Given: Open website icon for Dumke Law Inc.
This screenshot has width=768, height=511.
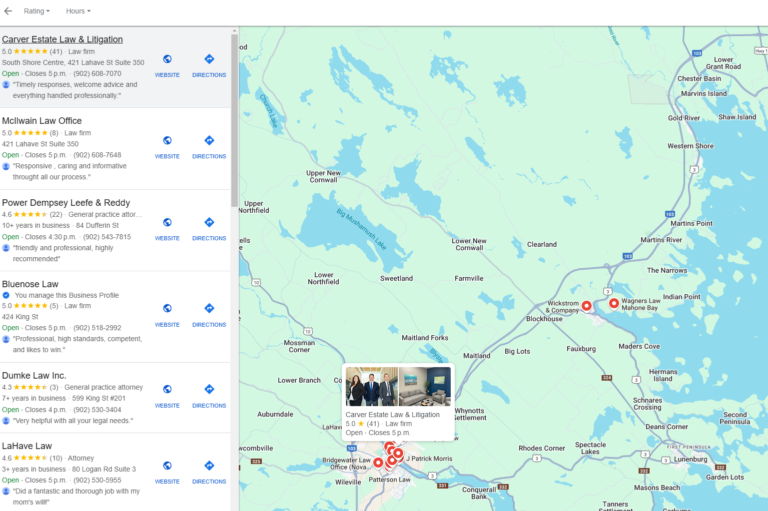Looking at the screenshot, I should coord(167,389).
